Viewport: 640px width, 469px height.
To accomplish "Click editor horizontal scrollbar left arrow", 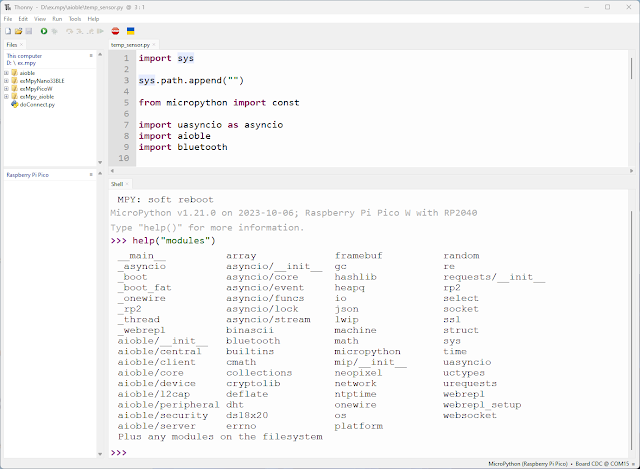I will 112,171.
